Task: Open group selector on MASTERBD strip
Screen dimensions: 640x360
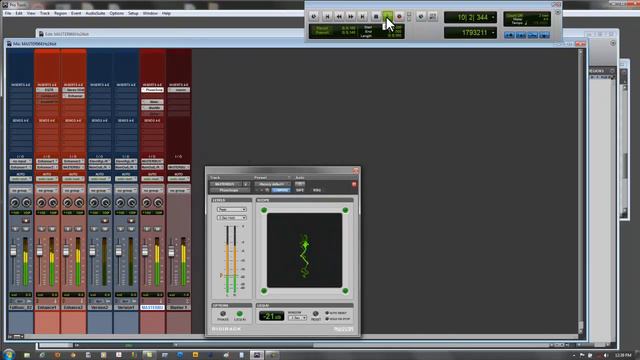Action: (x=152, y=191)
